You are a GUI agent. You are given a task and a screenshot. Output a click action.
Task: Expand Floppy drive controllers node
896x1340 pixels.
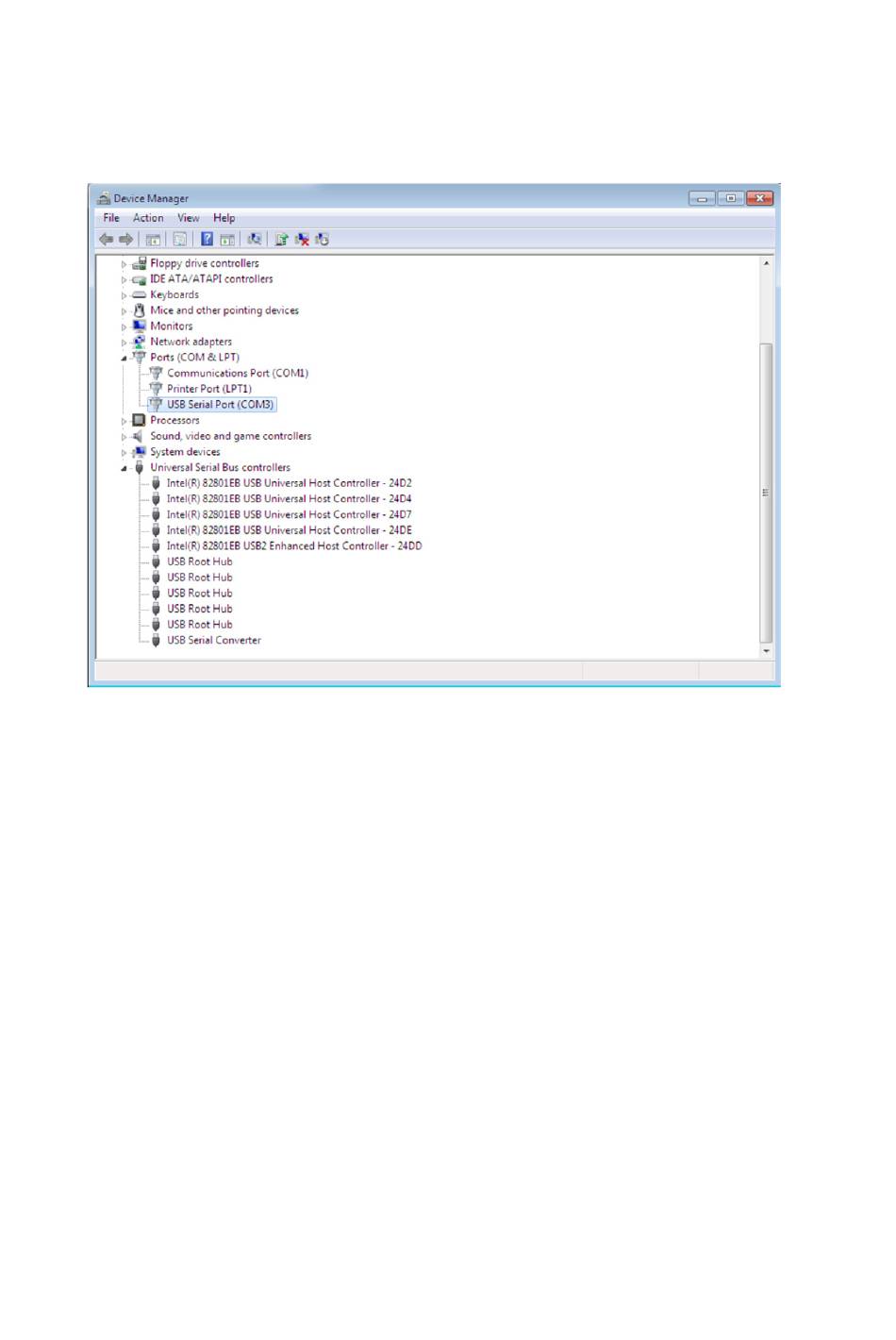point(124,264)
